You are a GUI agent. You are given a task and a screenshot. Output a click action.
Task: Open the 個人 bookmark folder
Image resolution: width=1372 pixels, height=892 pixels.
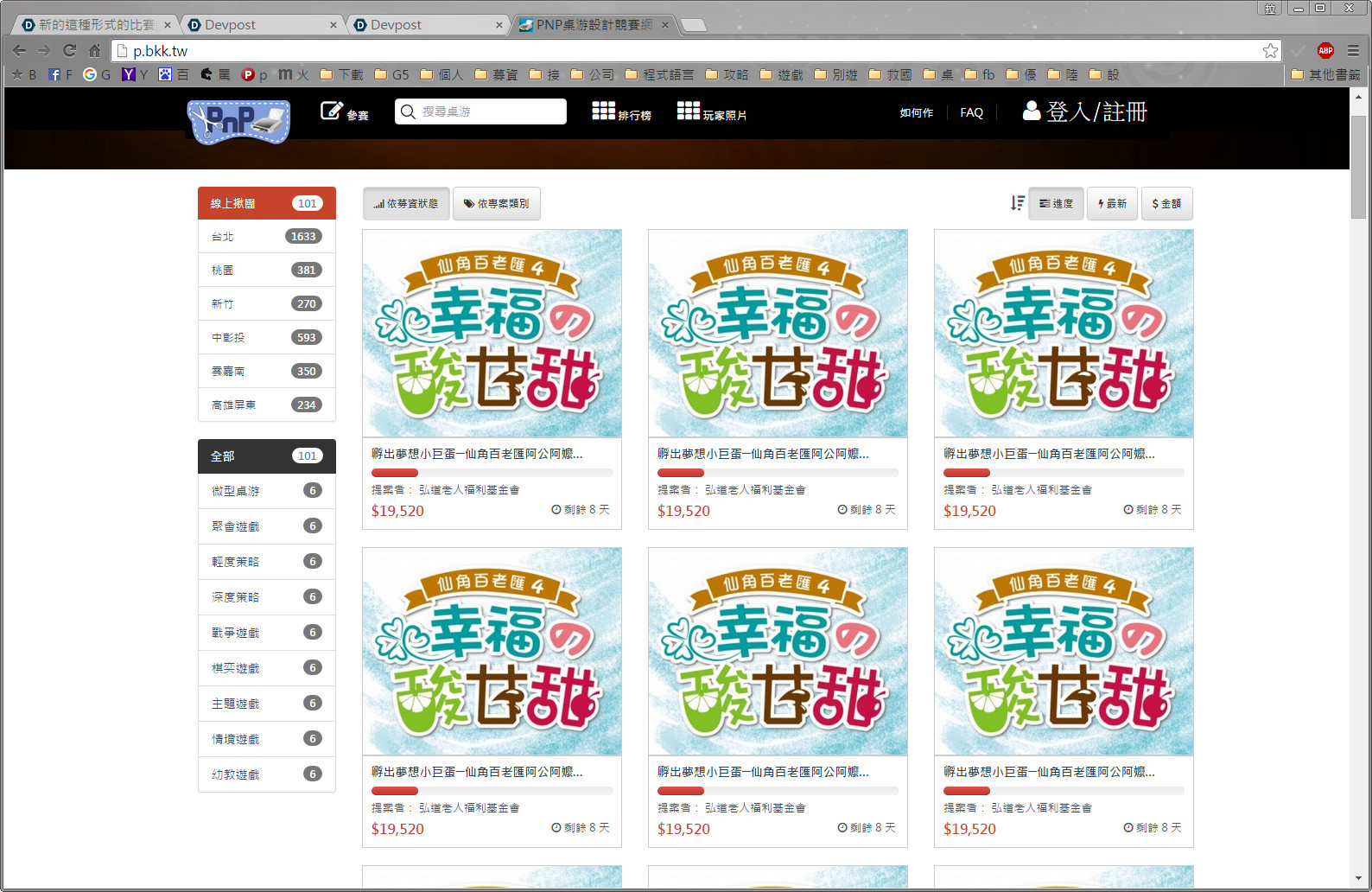click(441, 75)
